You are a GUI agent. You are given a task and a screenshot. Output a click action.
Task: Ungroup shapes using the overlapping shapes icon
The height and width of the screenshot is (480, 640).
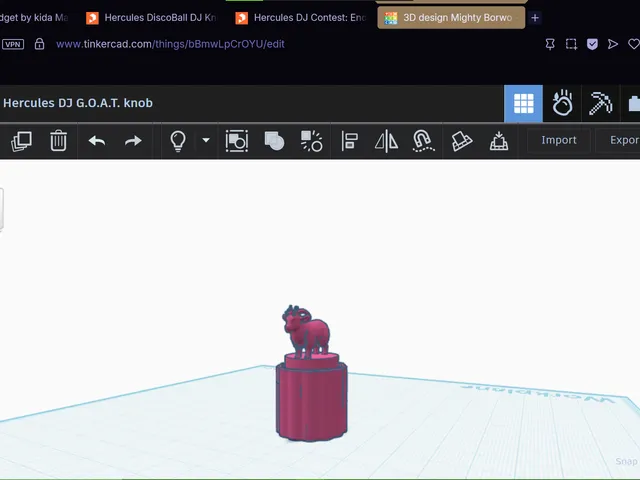pyautogui.click(x=274, y=141)
